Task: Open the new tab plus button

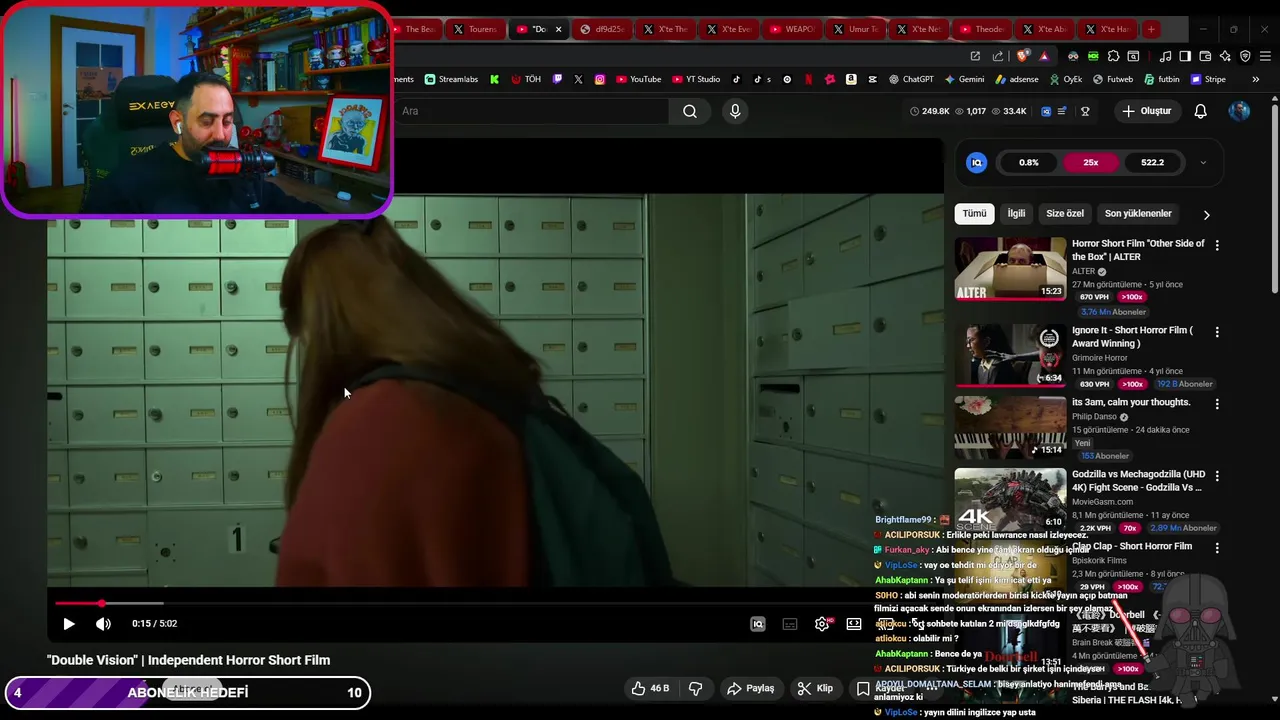Action: pos(1151,29)
